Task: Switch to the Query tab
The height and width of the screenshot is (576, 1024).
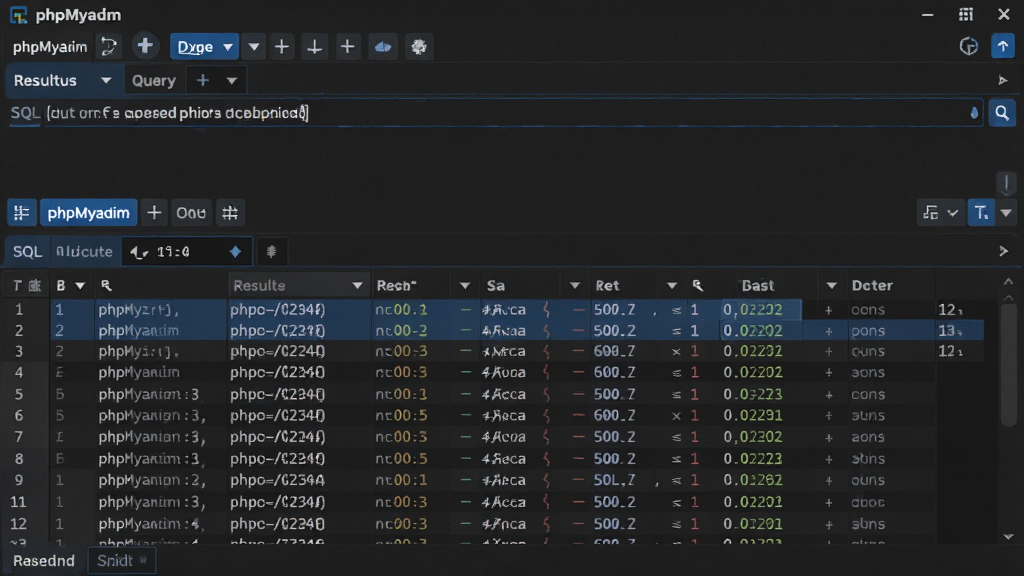Action: [x=153, y=80]
